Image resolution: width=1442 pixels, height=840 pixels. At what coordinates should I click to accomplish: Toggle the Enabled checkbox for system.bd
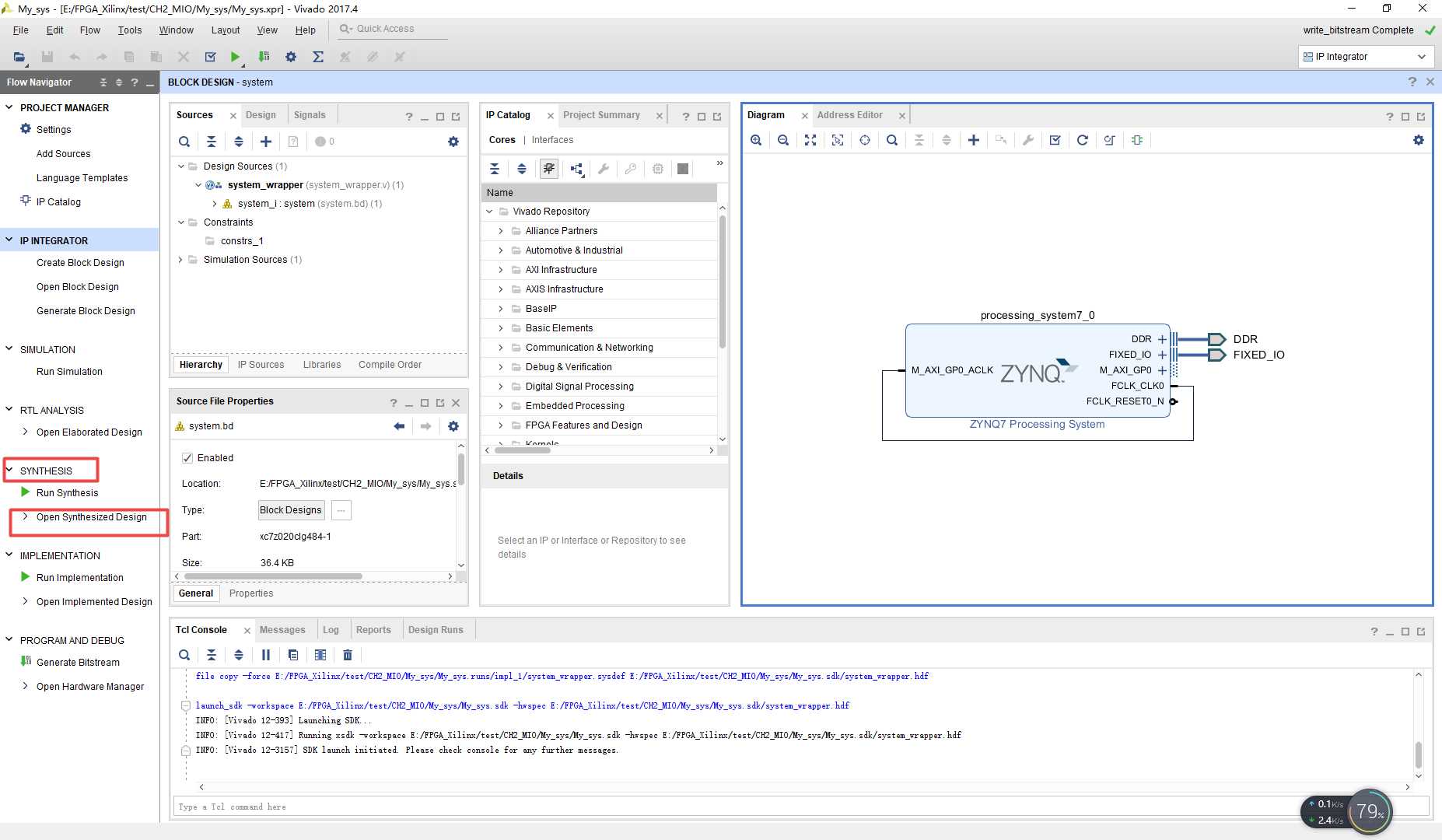pyautogui.click(x=187, y=458)
